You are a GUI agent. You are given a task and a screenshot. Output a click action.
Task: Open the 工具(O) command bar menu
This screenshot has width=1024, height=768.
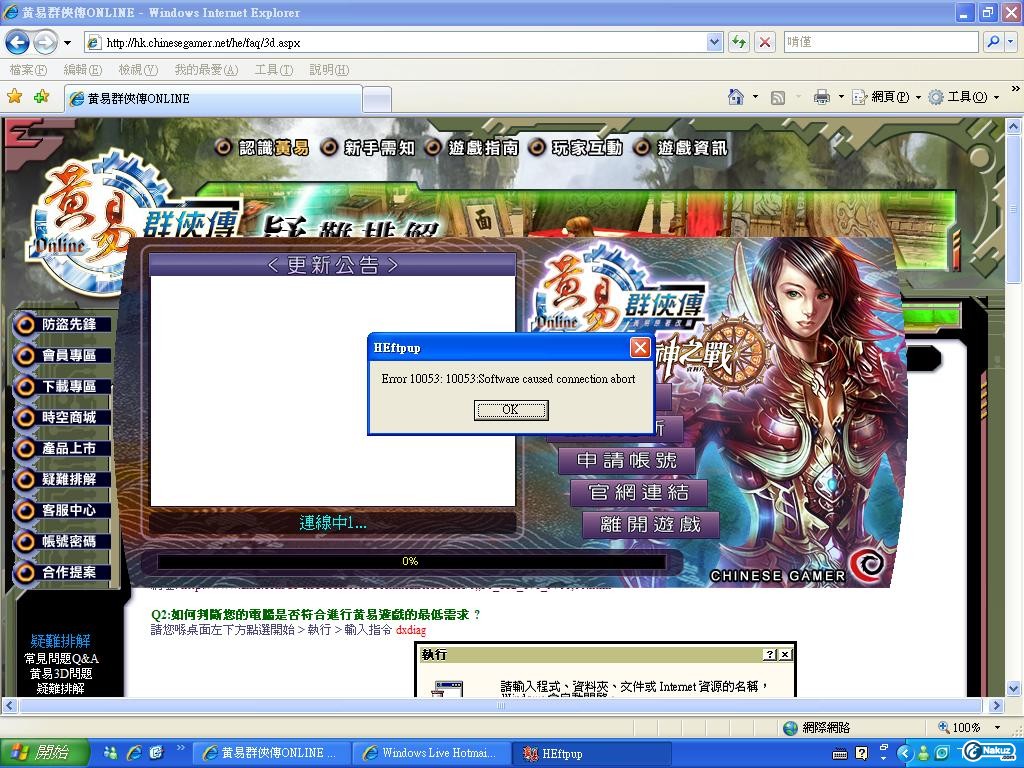click(963, 97)
